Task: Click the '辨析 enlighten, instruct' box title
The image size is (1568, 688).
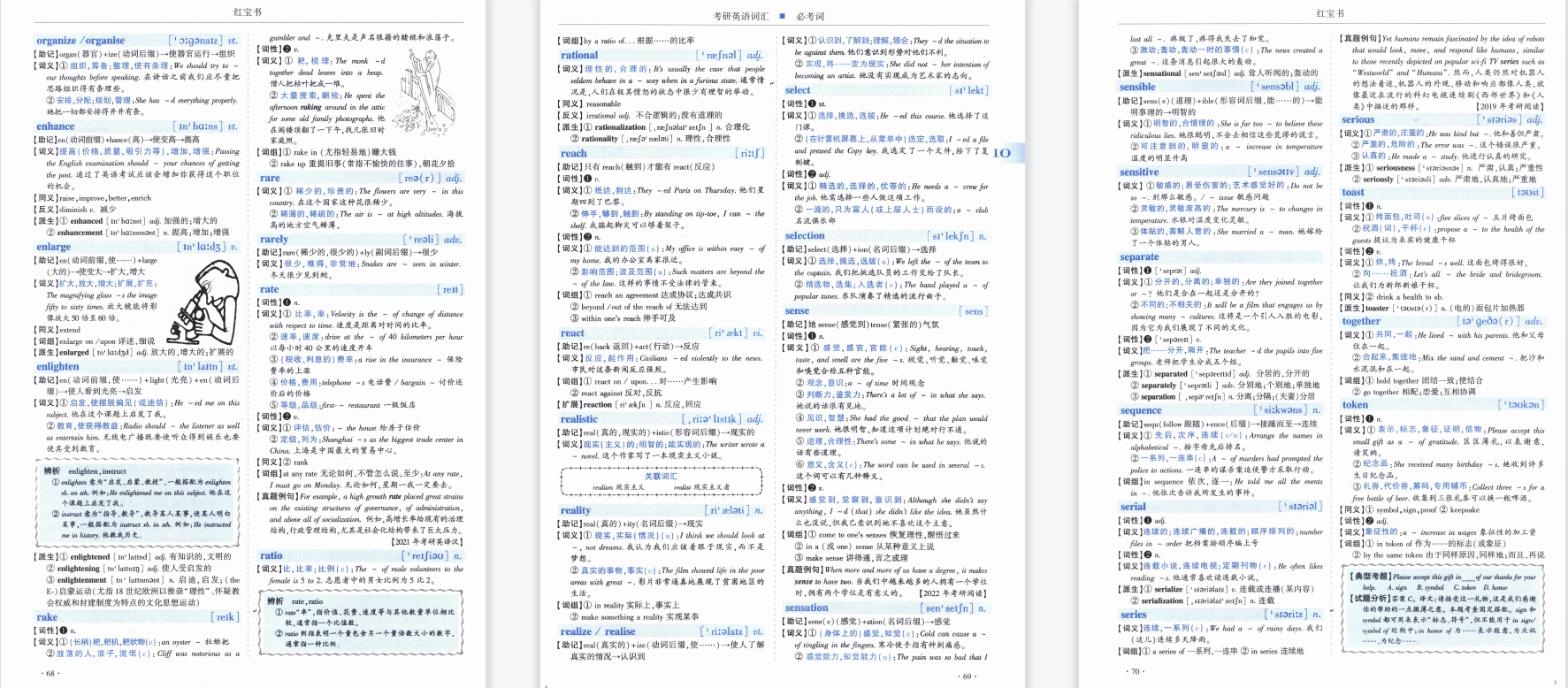Action: point(86,471)
